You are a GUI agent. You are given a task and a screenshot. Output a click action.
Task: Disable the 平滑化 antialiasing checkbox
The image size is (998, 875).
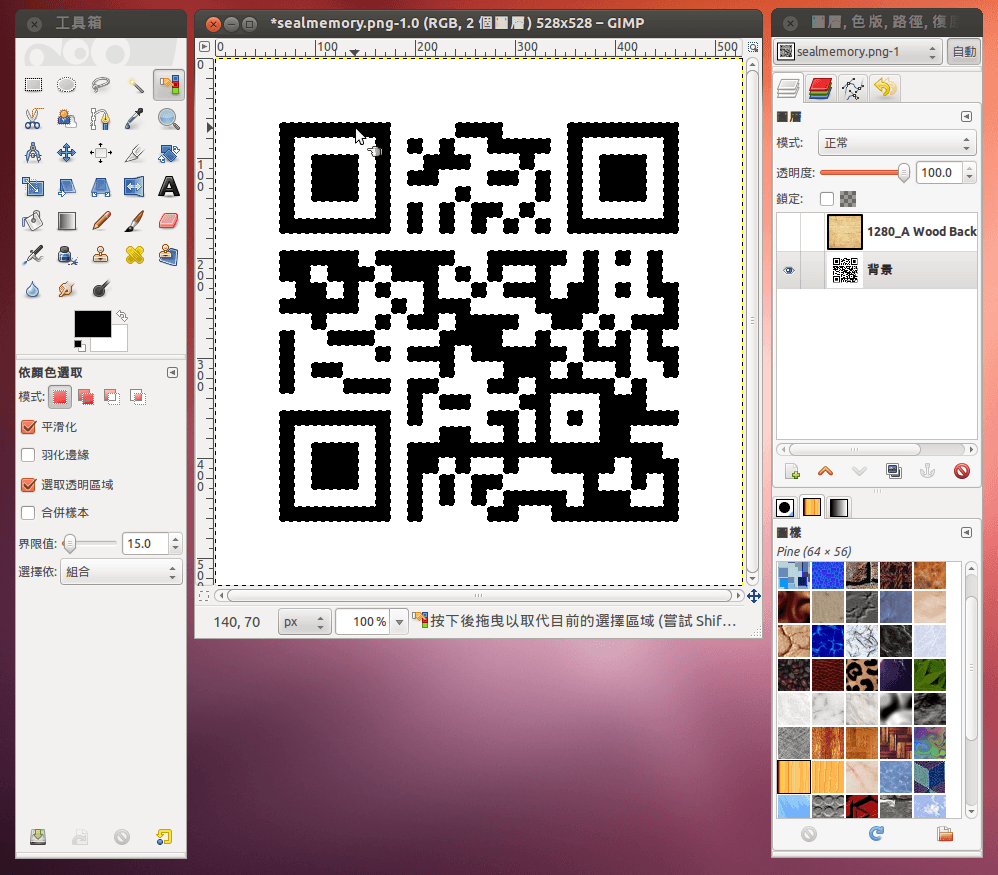tap(28, 427)
